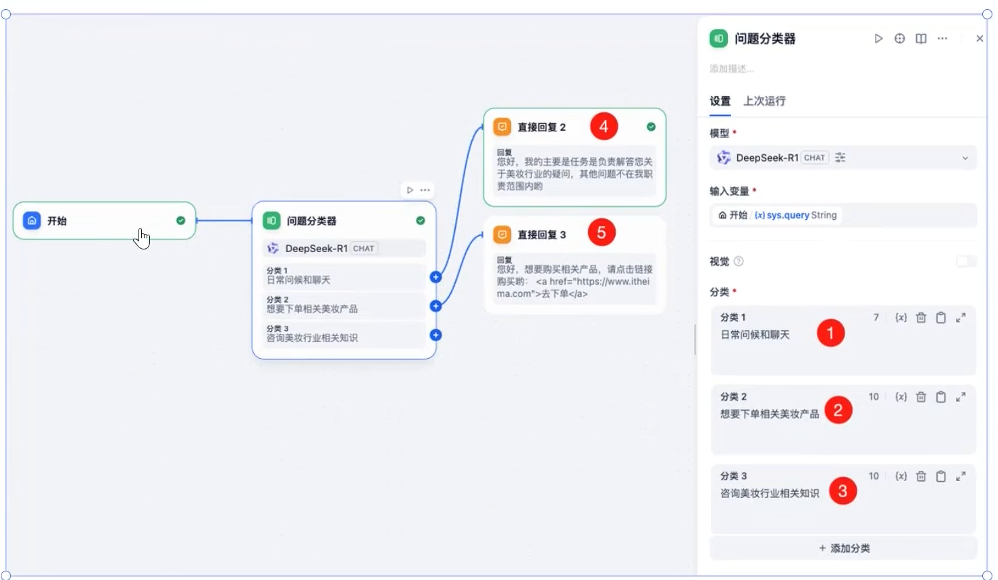Click the reply text in 直接回复 3 node
This screenshot has width=998, height=580.
(x=575, y=282)
